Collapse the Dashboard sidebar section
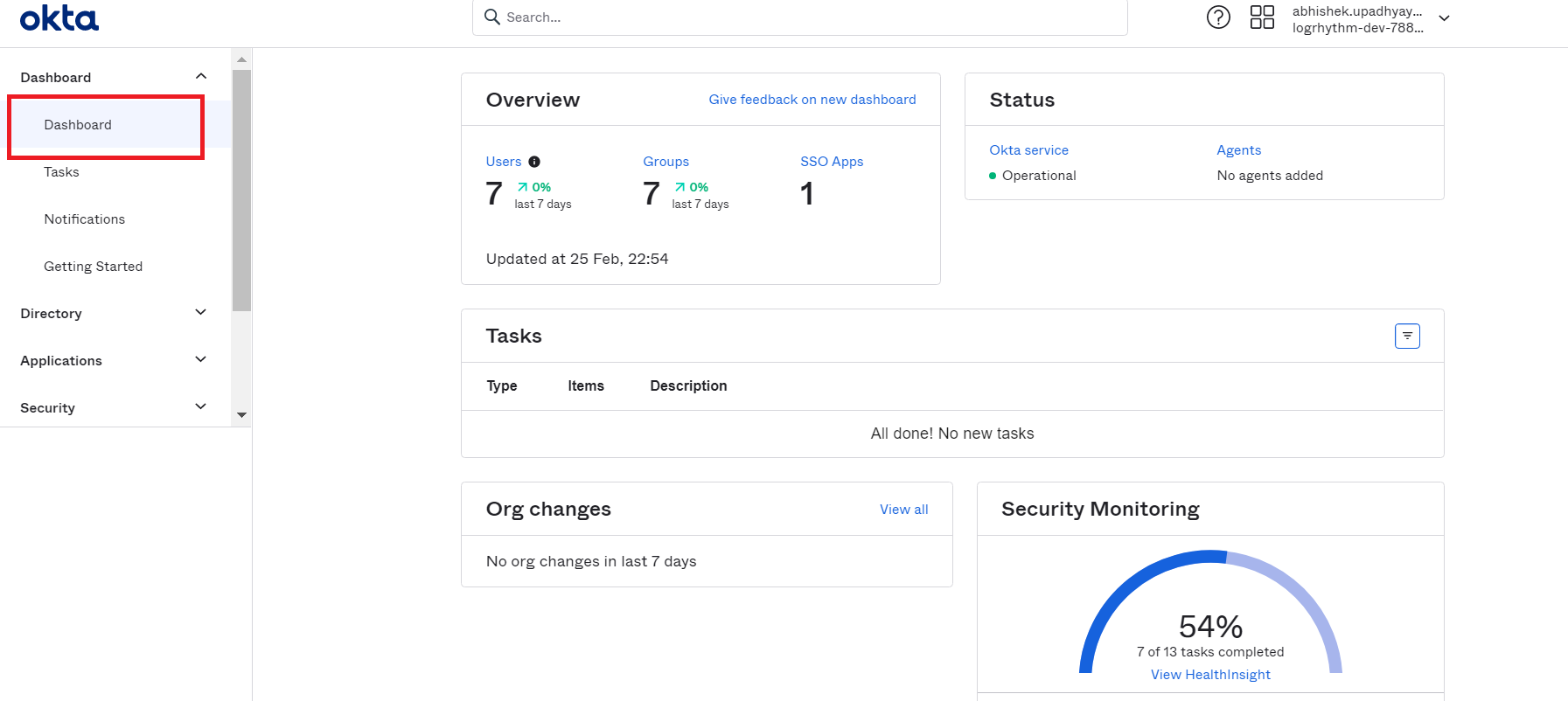 tap(200, 77)
